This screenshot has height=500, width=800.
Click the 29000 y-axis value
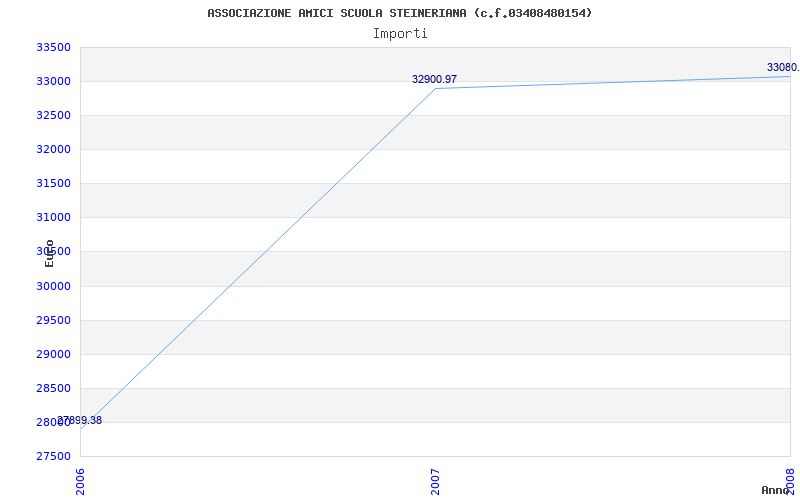coord(53,355)
